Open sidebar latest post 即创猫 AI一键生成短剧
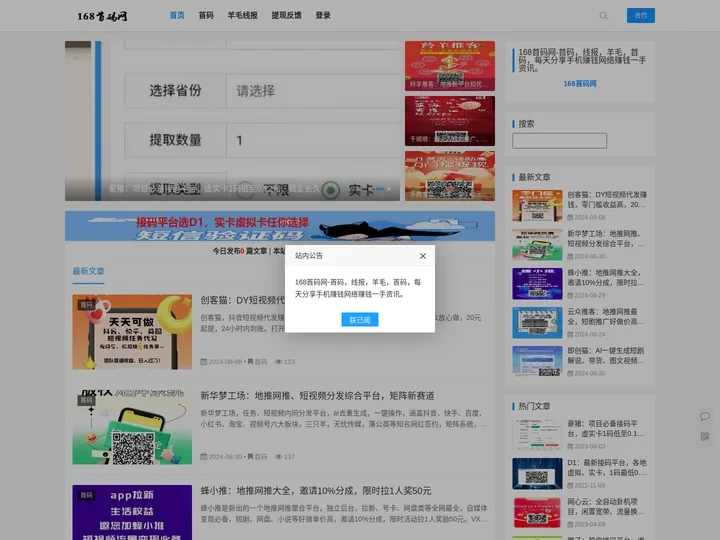The image size is (720, 540). click(606, 355)
